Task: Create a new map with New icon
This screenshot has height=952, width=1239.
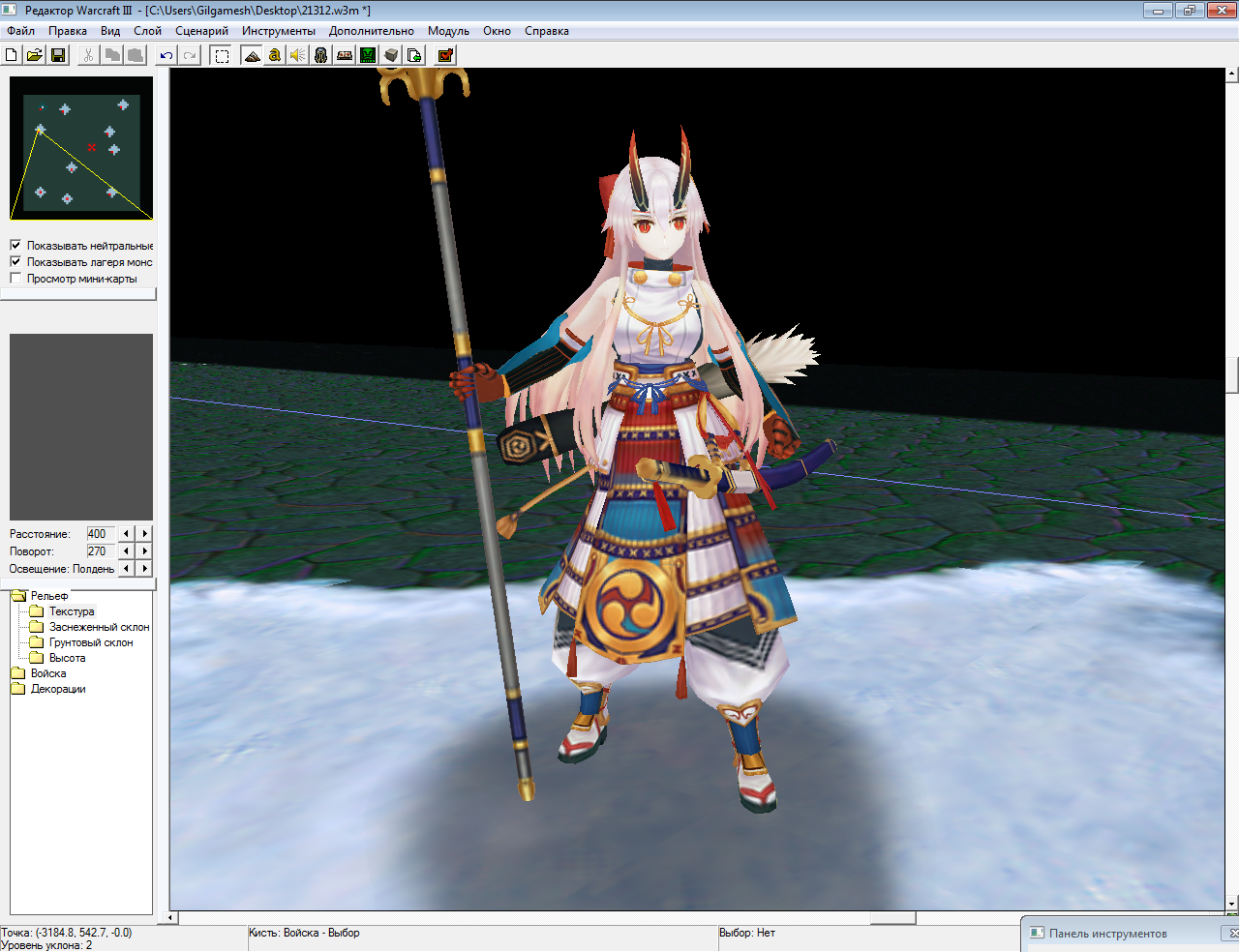Action: click(x=12, y=55)
